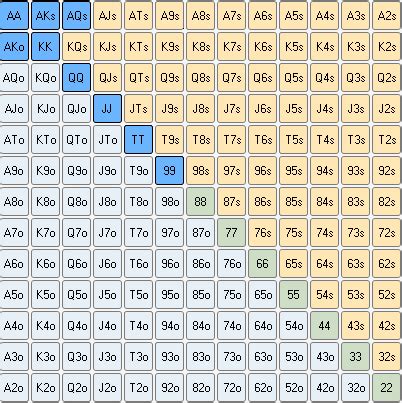Select the 65s suited connector cell
Viewport: 402px width, 403px height.
point(293,263)
